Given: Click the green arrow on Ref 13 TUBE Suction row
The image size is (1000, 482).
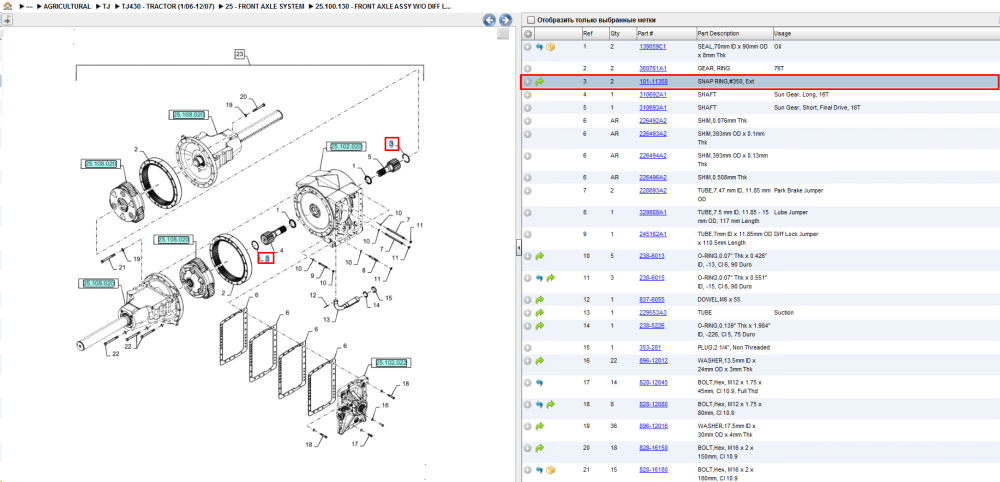Looking at the screenshot, I should (540, 312).
